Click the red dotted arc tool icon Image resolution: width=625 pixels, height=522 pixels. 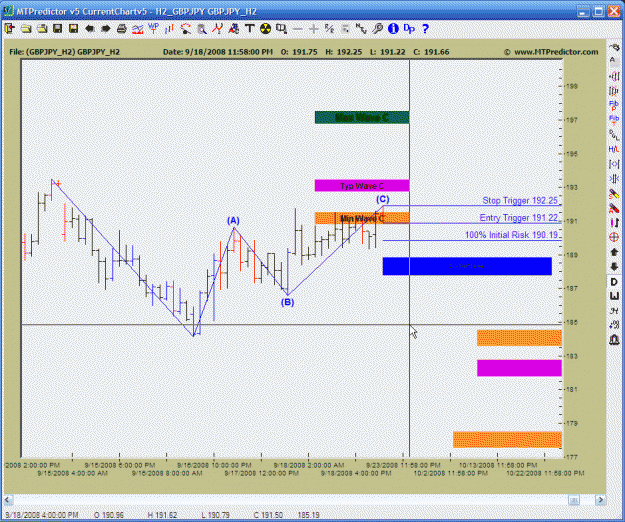pos(185,29)
